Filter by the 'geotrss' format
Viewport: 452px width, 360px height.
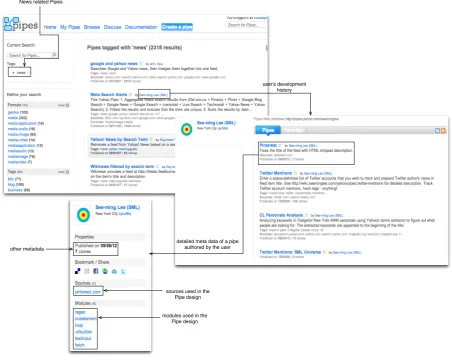13,112
